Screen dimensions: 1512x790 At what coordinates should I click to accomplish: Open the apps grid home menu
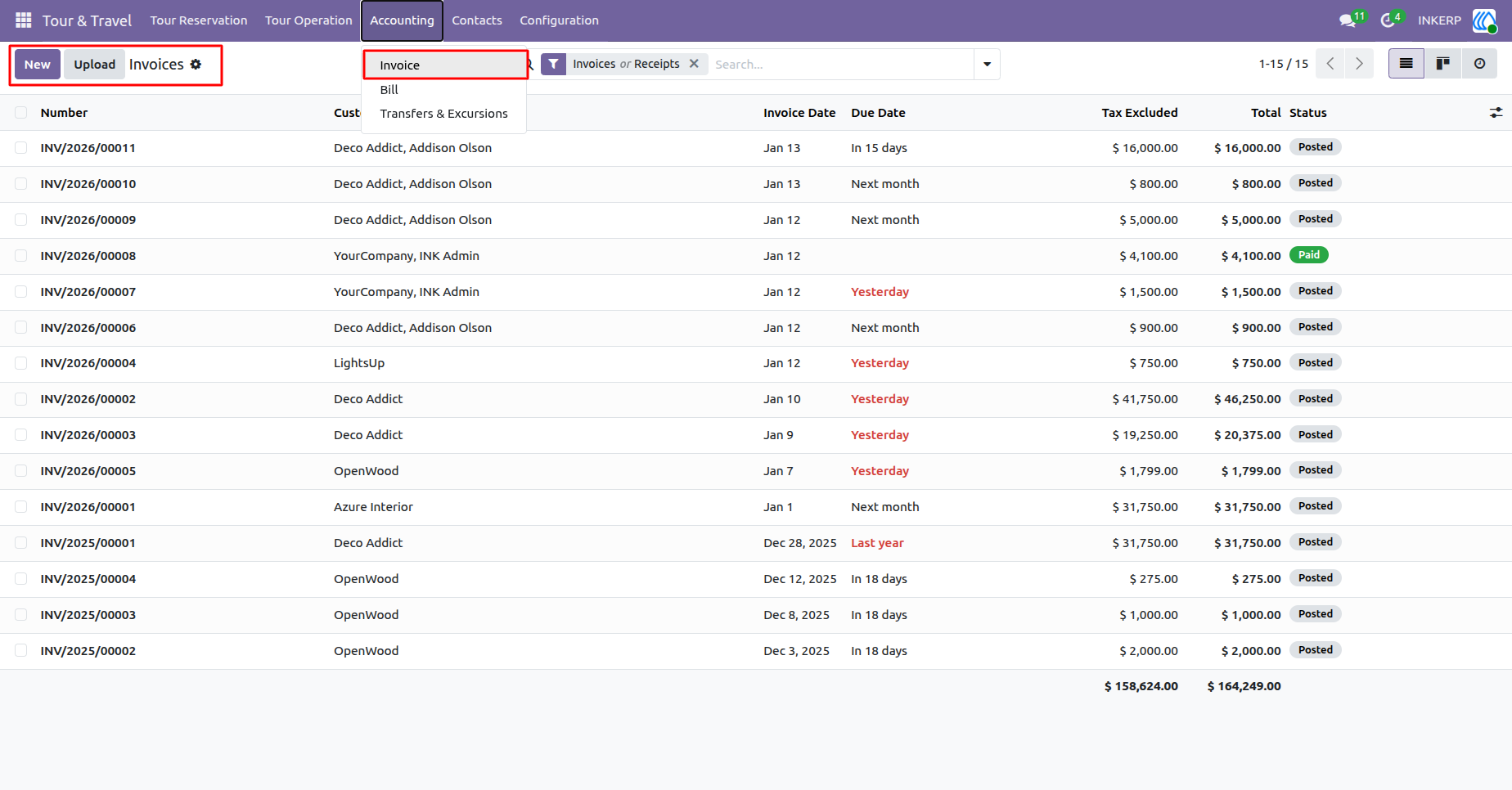point(24,20)
